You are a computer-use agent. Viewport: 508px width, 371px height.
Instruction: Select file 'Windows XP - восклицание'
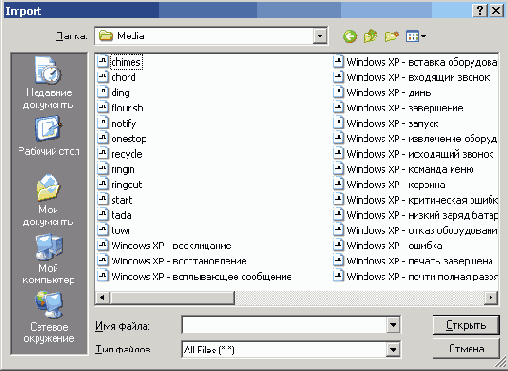(165, 246)
